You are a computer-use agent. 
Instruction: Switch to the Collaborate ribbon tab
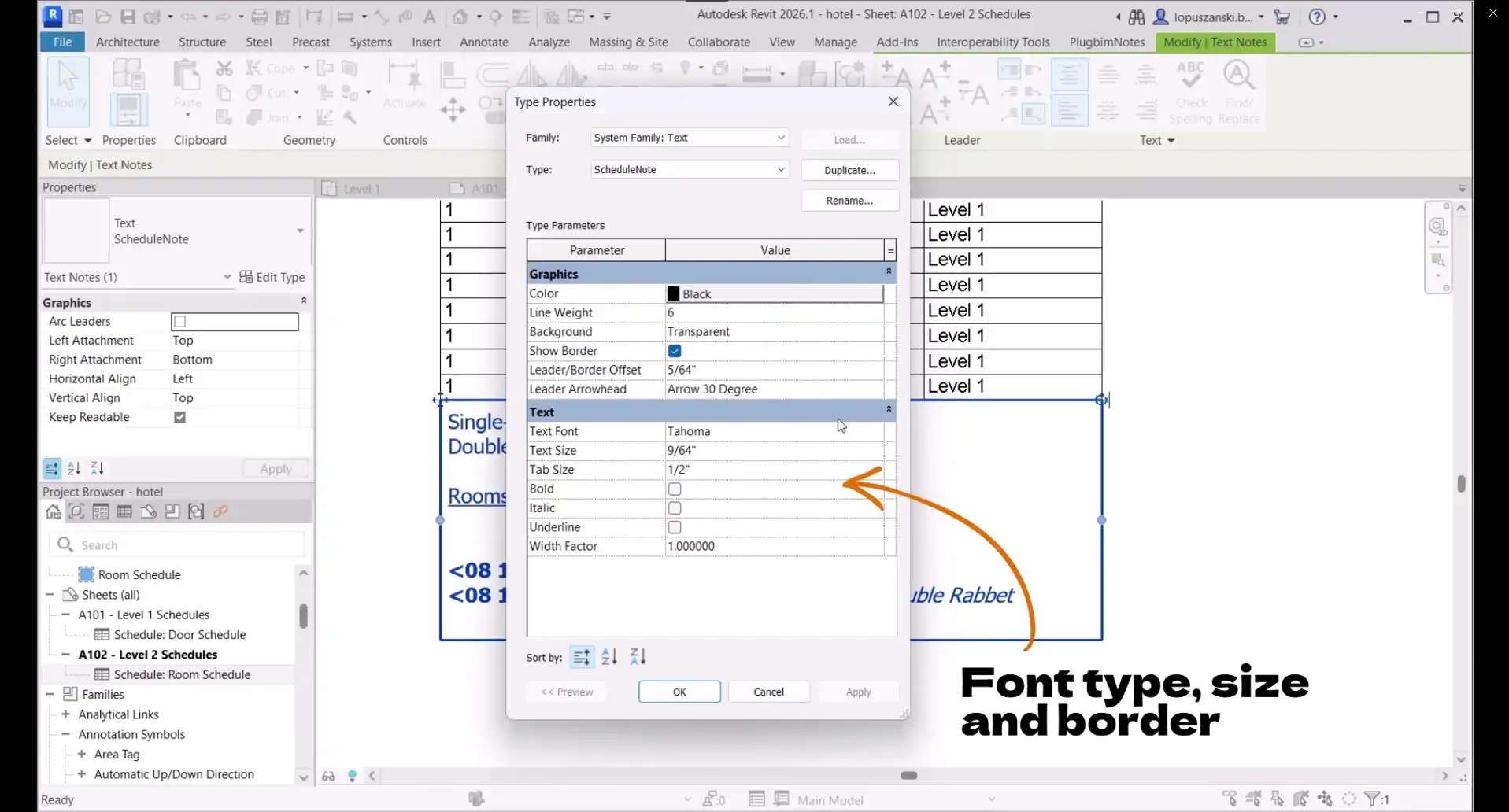click(x=719, y=42)
